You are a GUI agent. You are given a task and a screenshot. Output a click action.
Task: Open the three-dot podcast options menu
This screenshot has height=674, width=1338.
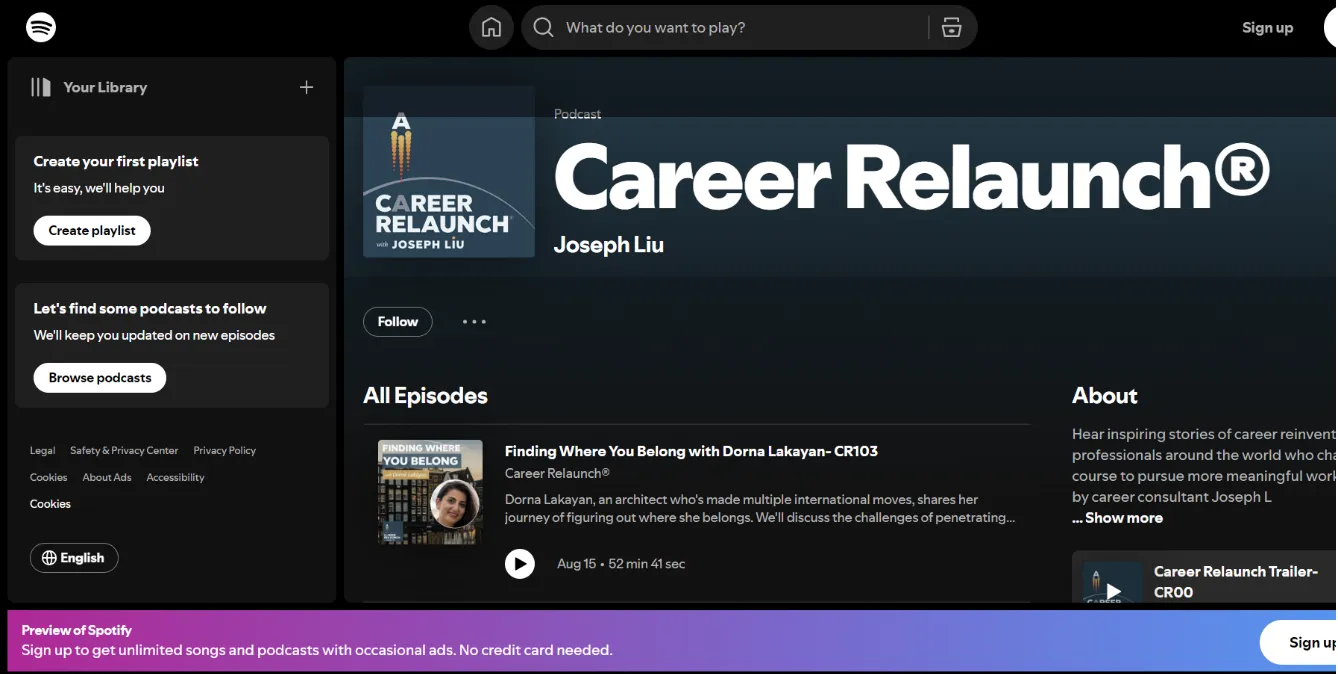coord(474,322)
